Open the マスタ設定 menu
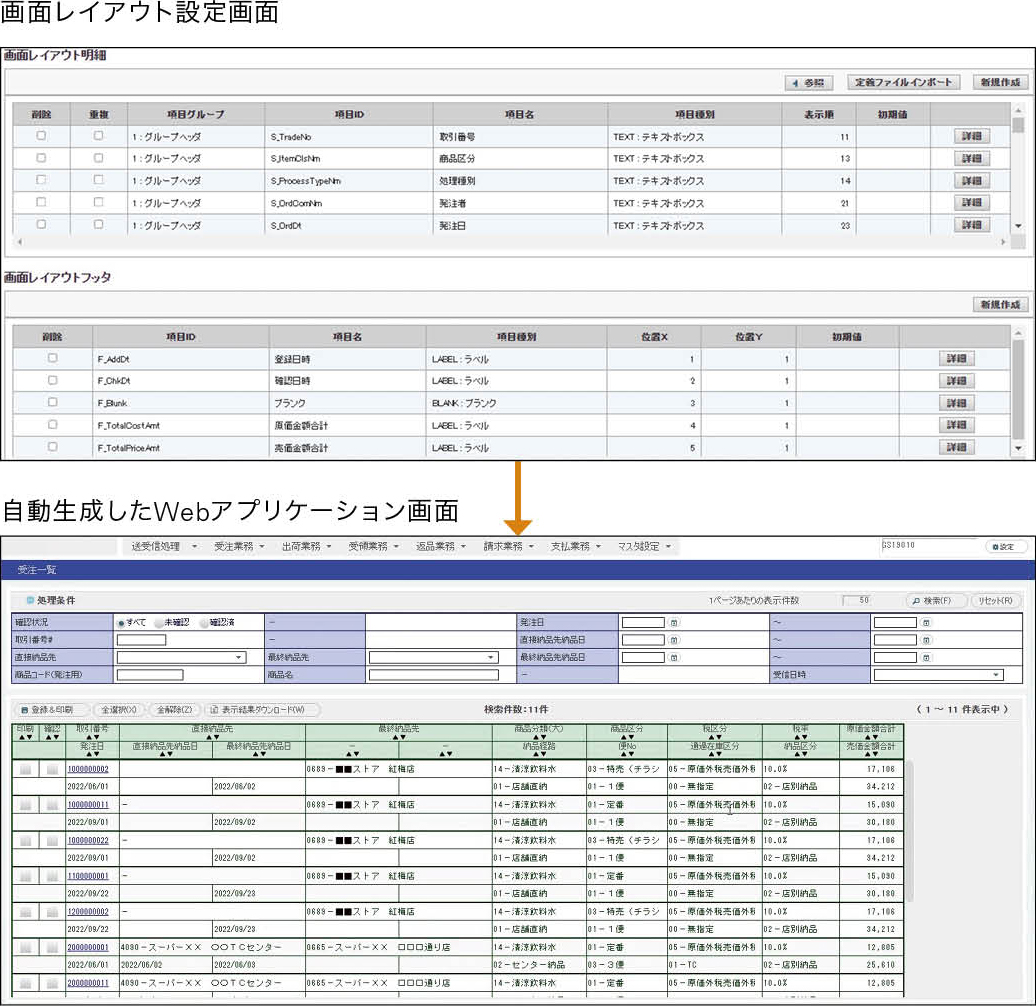 pos(645,547)
